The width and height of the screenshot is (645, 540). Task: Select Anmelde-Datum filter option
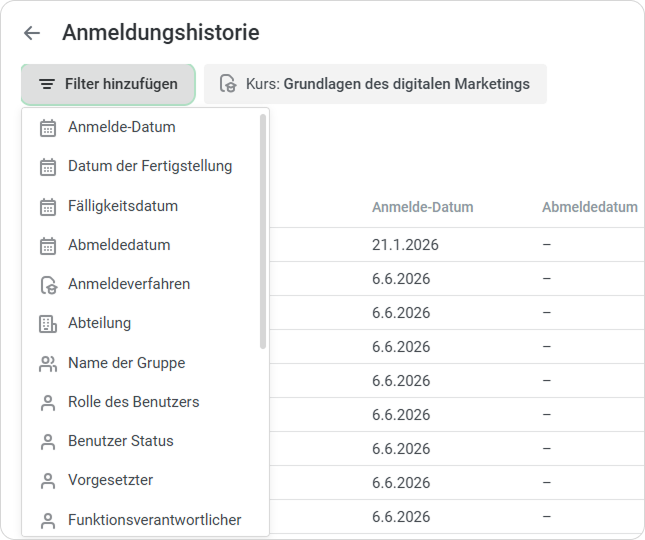[142, 127]
